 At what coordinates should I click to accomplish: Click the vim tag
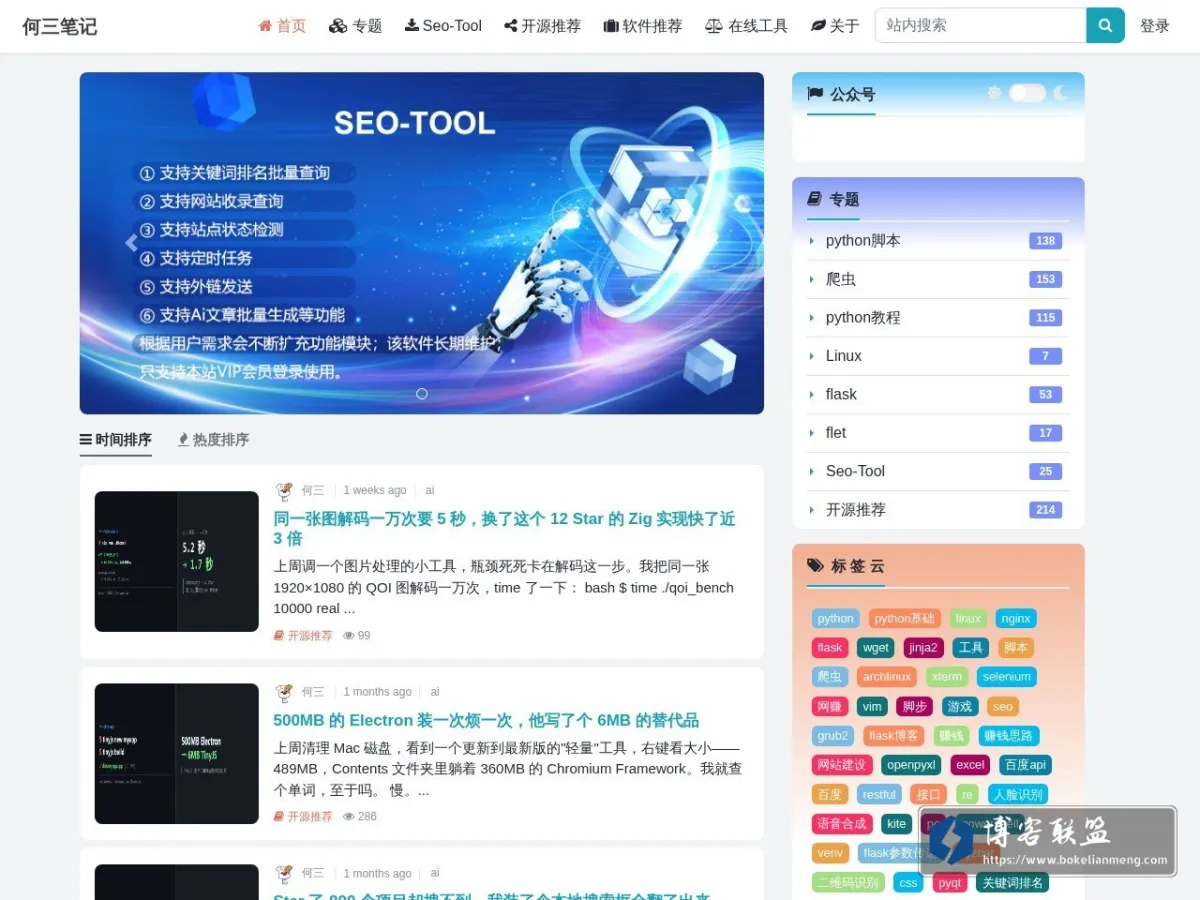[x=872, y=706]
